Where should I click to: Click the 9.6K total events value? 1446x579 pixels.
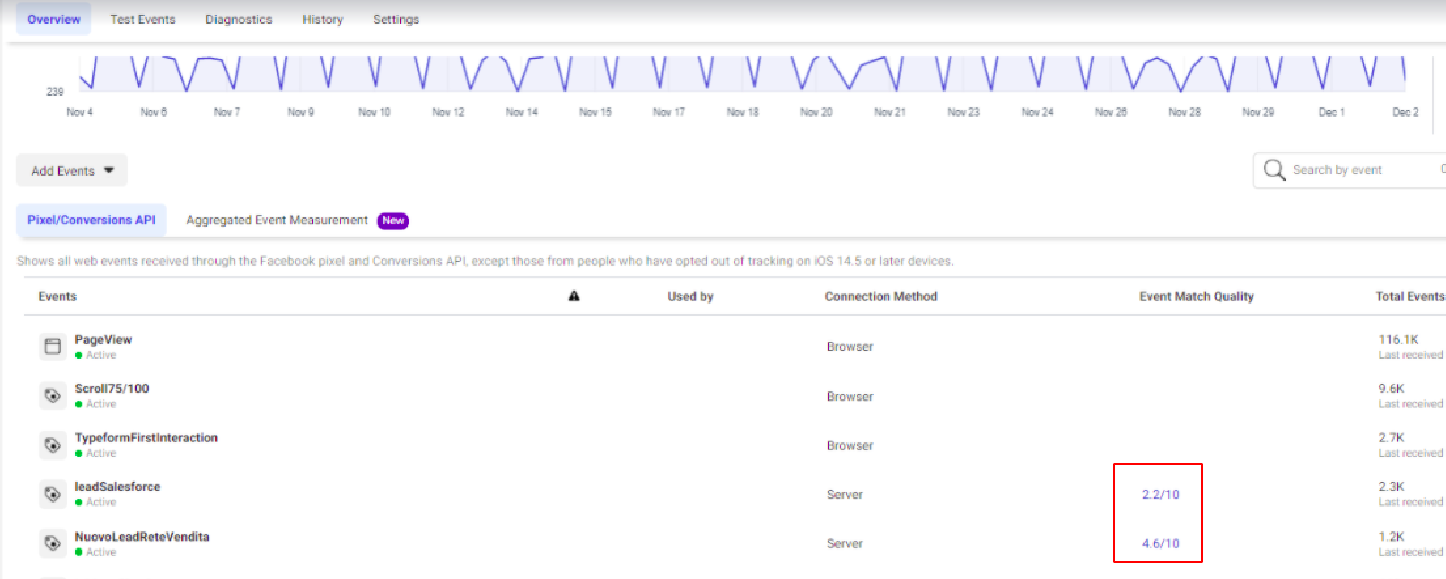click(1391, 389)
